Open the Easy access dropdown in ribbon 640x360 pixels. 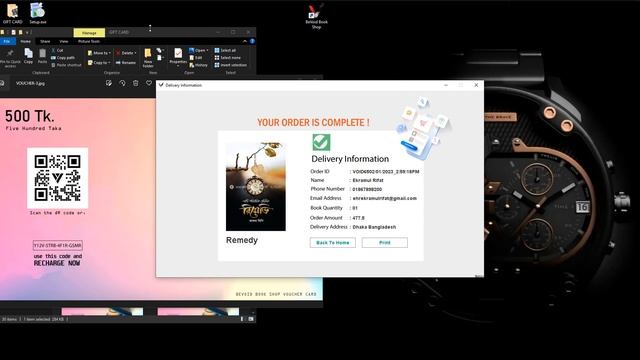160,58
